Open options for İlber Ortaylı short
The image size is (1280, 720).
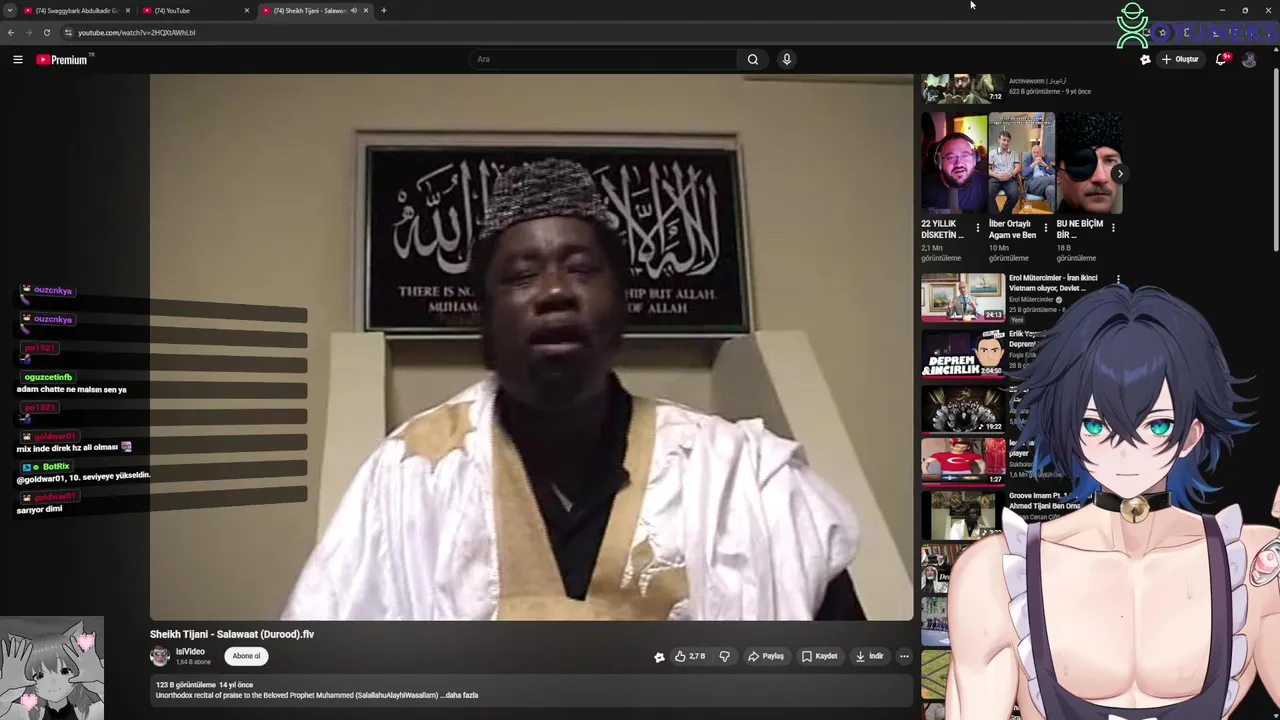tap(1046, 228)
